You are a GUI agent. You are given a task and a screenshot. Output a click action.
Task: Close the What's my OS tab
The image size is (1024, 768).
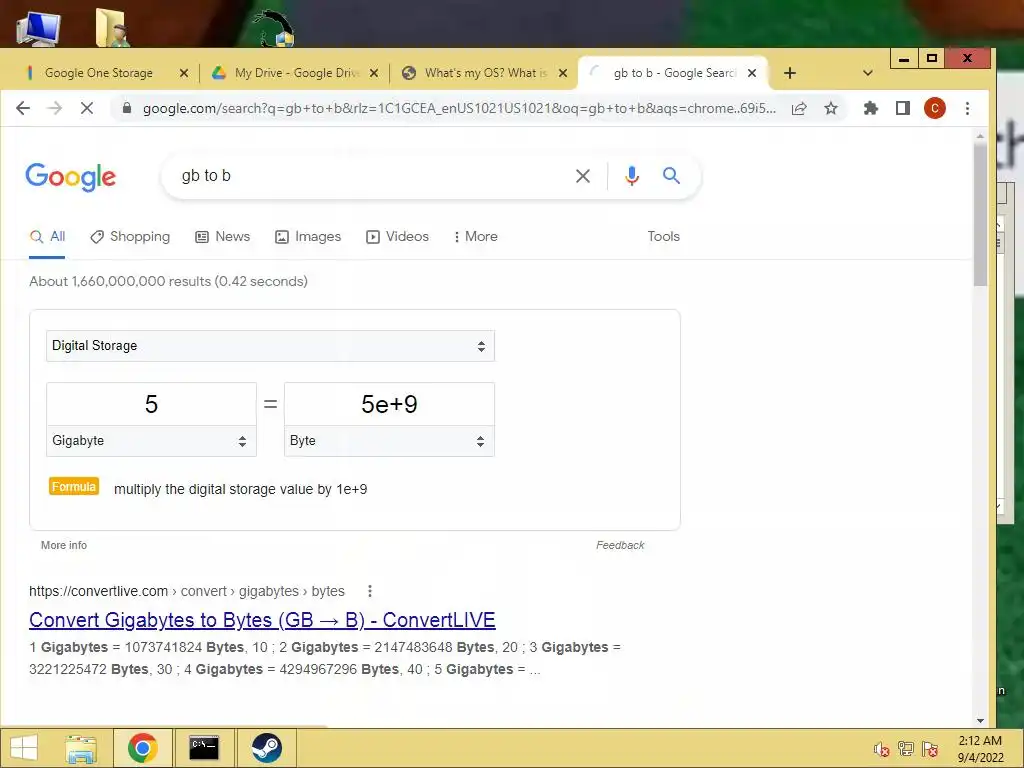(x=563, y=73)
